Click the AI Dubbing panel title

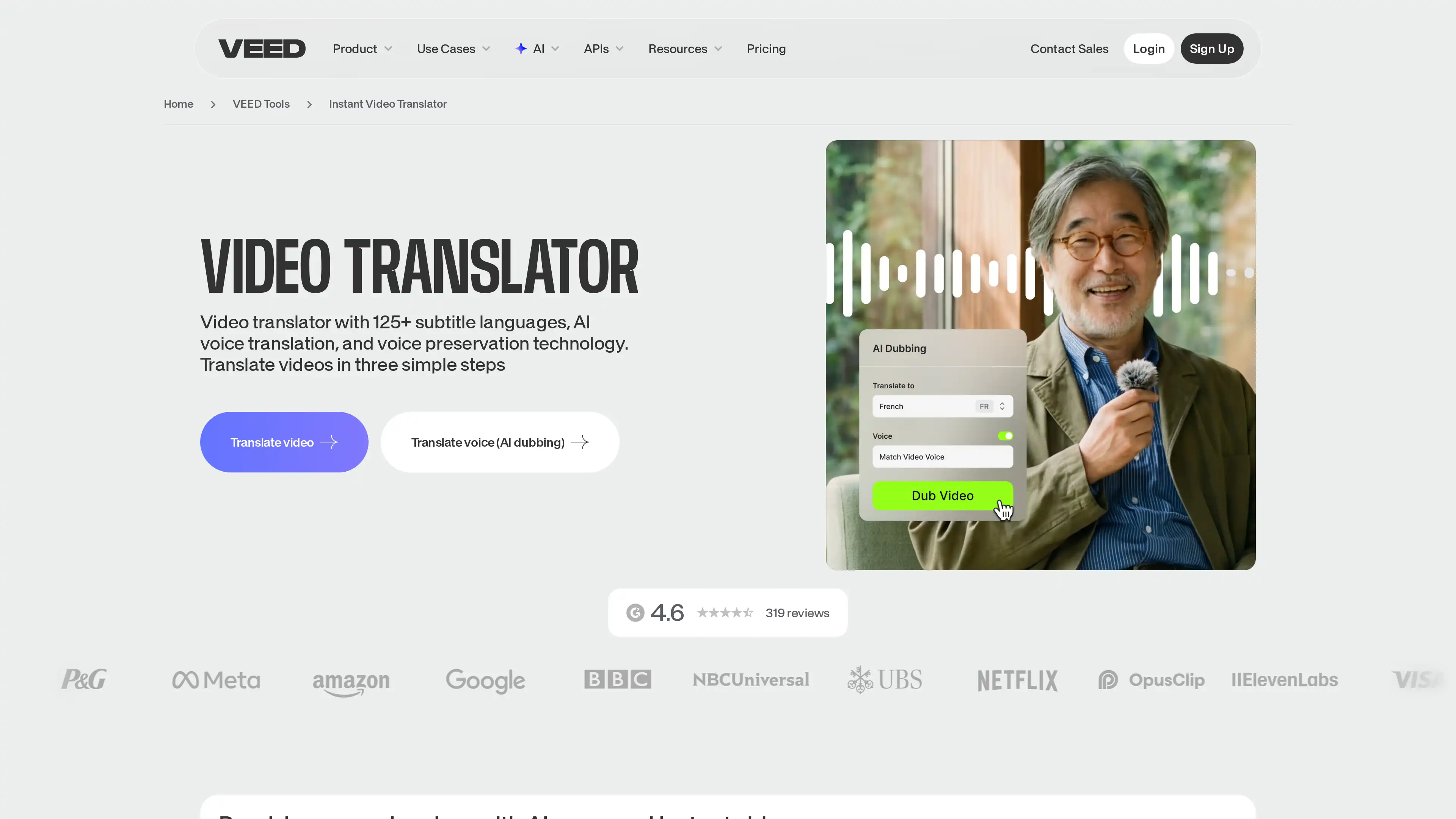pyautogui.click(x=899, y=348)
